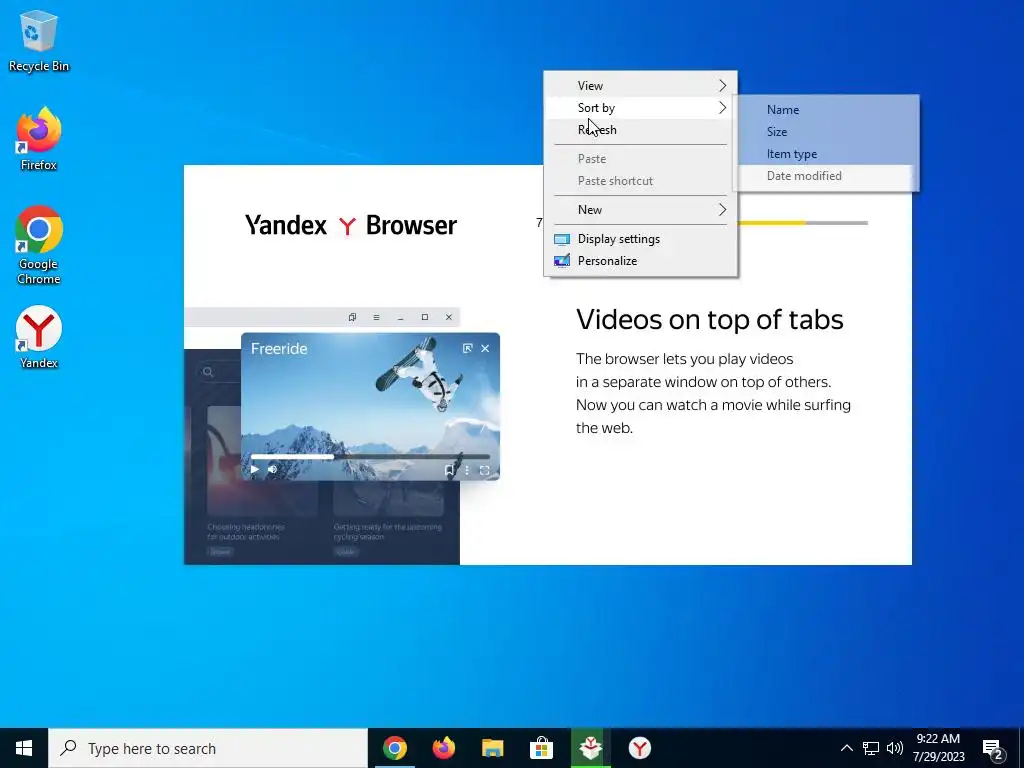Screen dimensions: 1024x768
Task: Focus the Type here to search box
Action: point(208,748)
